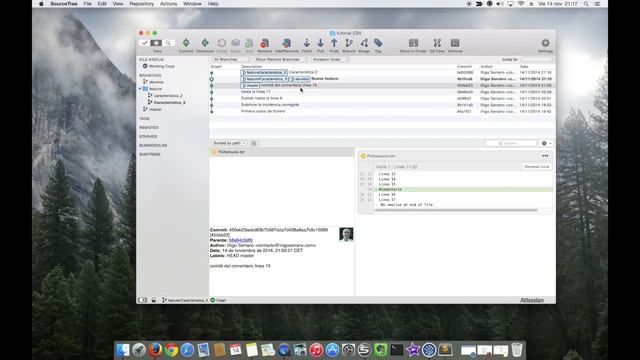Viewport: 640px width, 360px height.
Task: Open Trash from the Dock
Action: 517,350
